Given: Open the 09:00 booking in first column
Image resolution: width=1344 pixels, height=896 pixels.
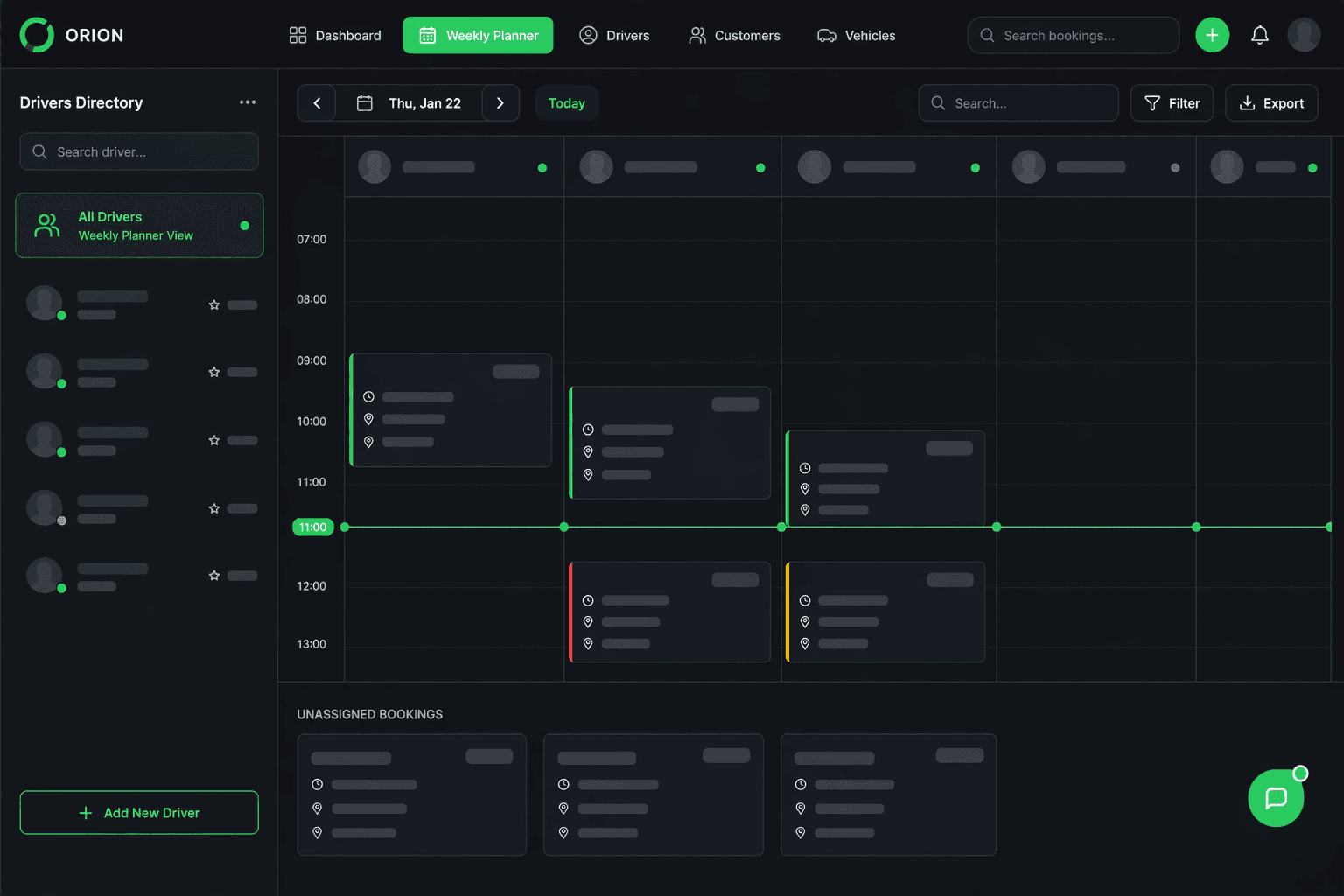Looking at the screenshot, I should (x=451, y=410).
